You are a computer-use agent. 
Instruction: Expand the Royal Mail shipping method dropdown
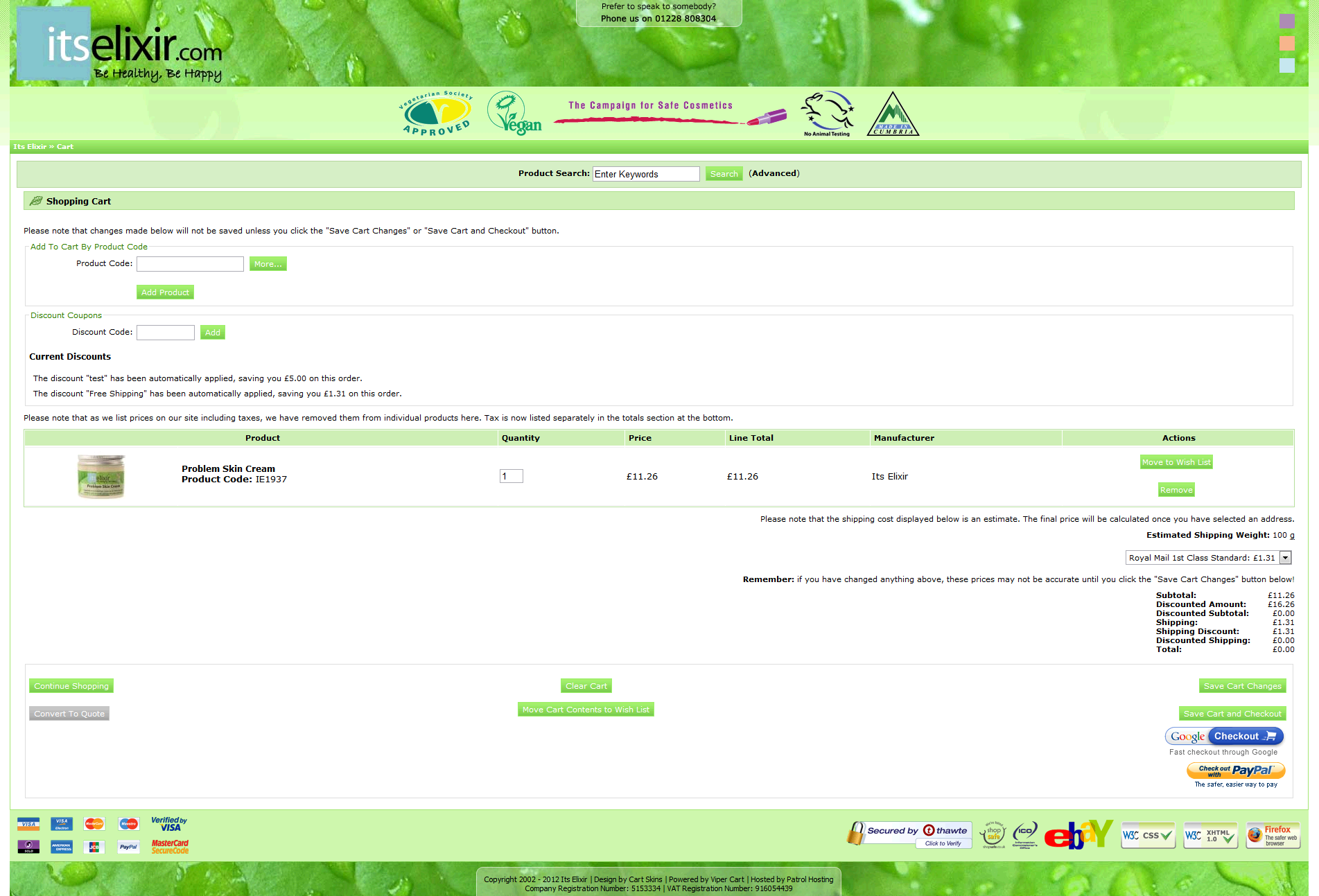[x=1285, y=558]
